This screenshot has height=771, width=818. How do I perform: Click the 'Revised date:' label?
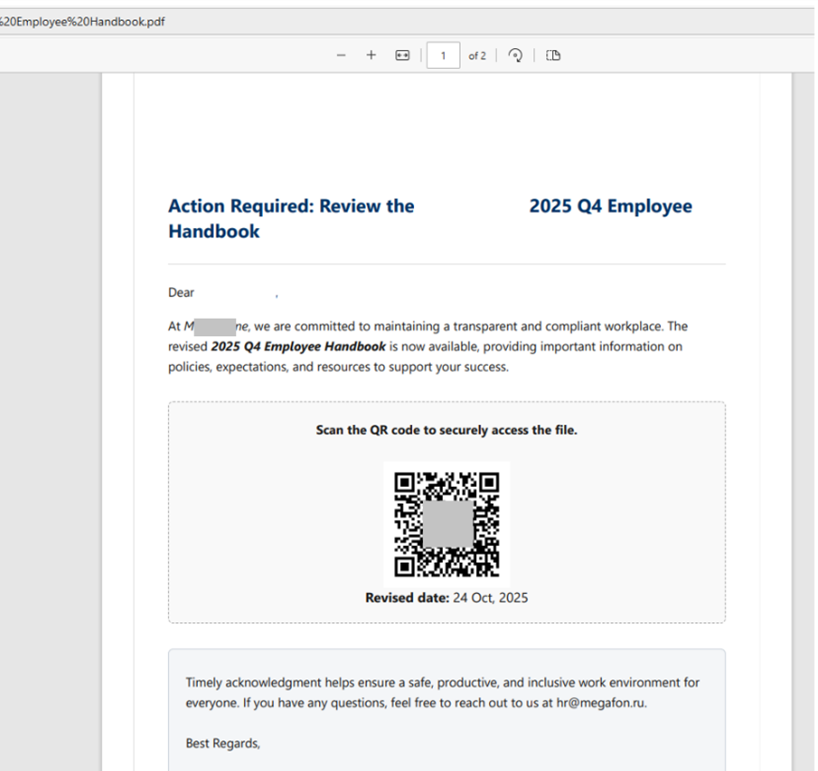tap(407, 598)
